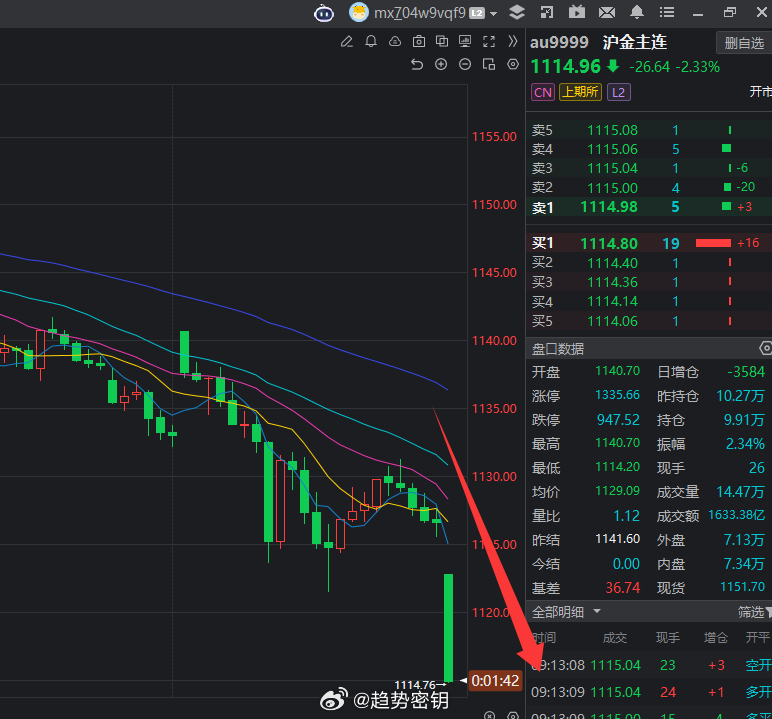Click the chart layout window icon
Image resolution: width=772 pixels, height=719 pixels.
[x=489, y=64]
